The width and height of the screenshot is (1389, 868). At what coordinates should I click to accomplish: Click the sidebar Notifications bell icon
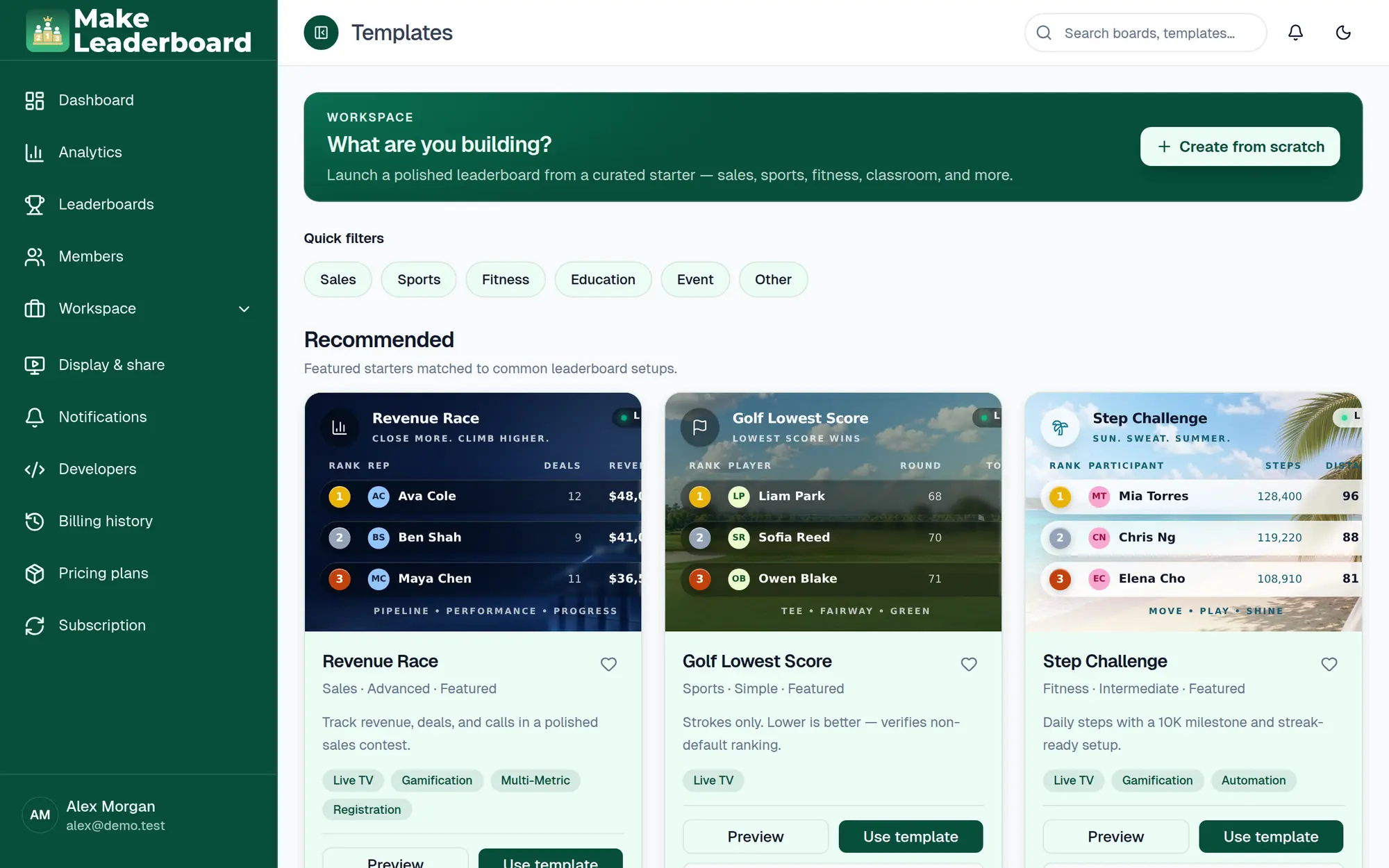[35, 417]
